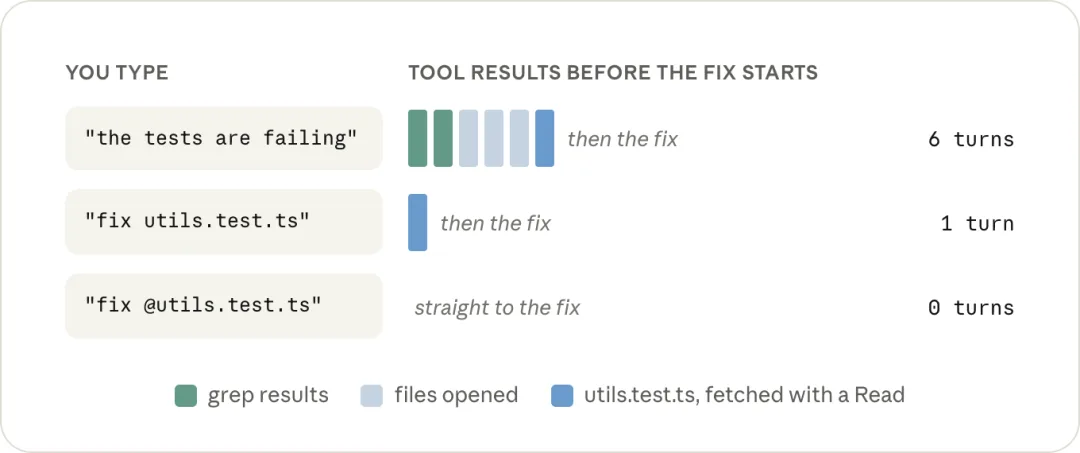Click the "straight to the fix" text

(x=497, y=308)
